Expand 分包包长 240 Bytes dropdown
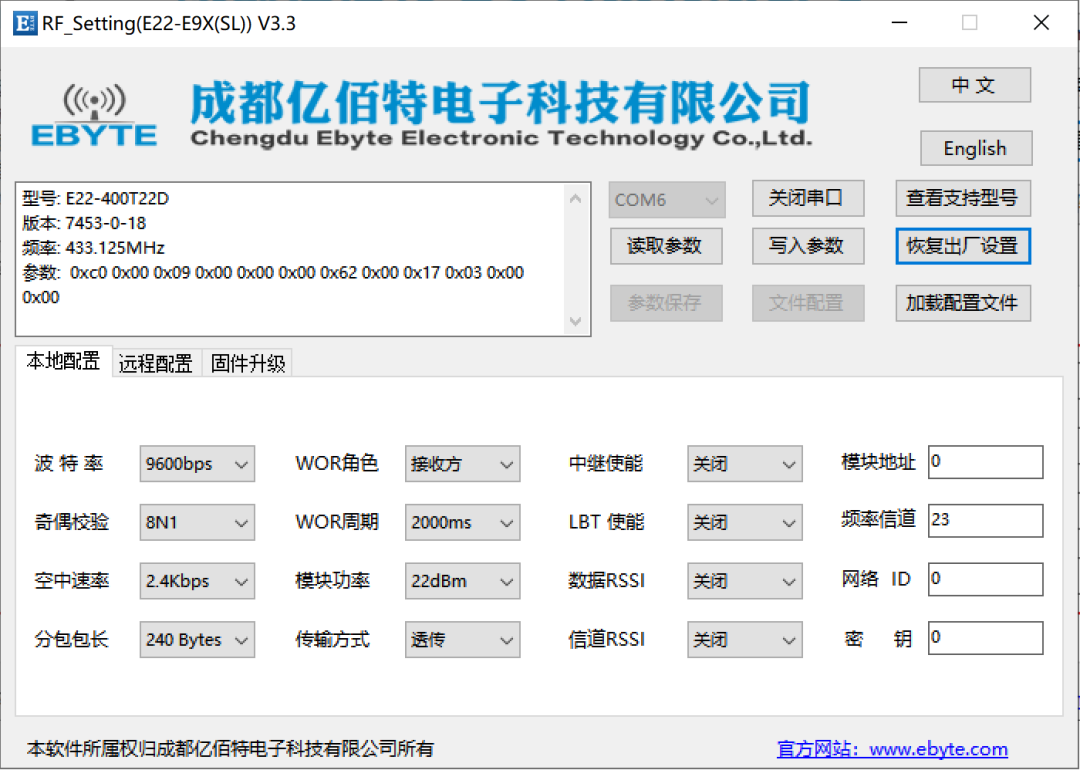The image size is (1080, 770). (197, 639)
